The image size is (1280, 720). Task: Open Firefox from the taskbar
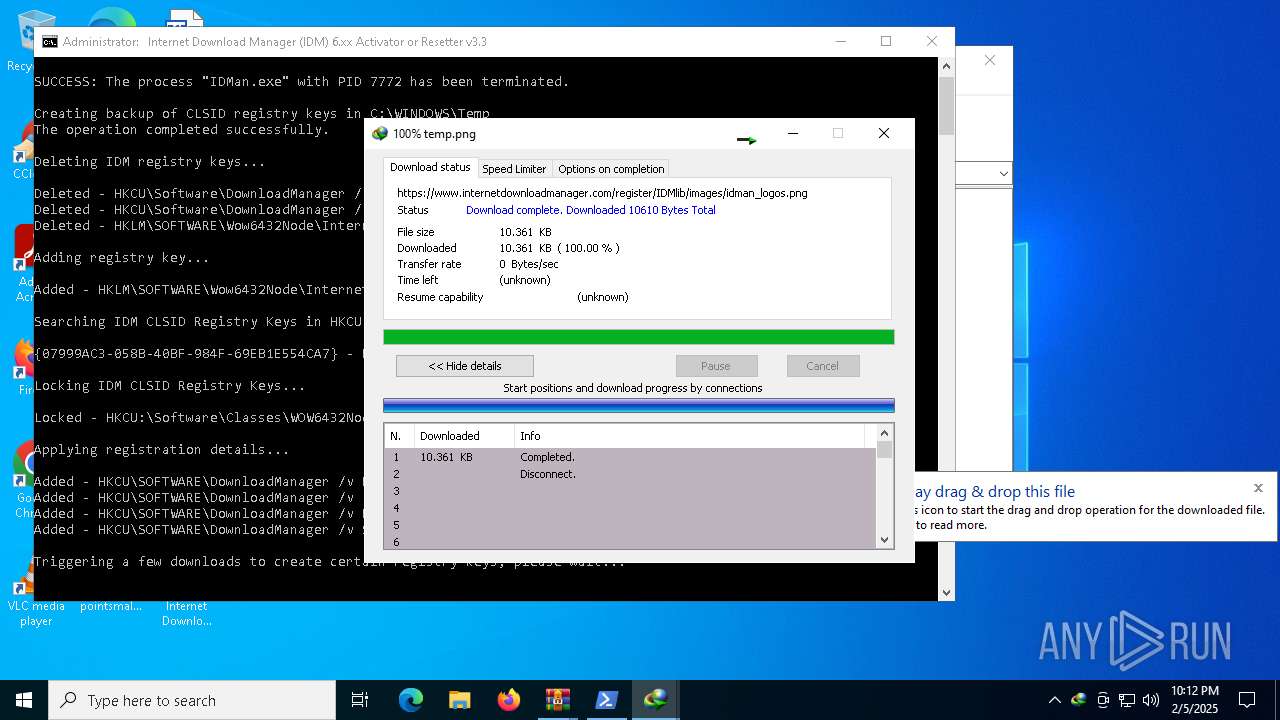tap(509, 700)
